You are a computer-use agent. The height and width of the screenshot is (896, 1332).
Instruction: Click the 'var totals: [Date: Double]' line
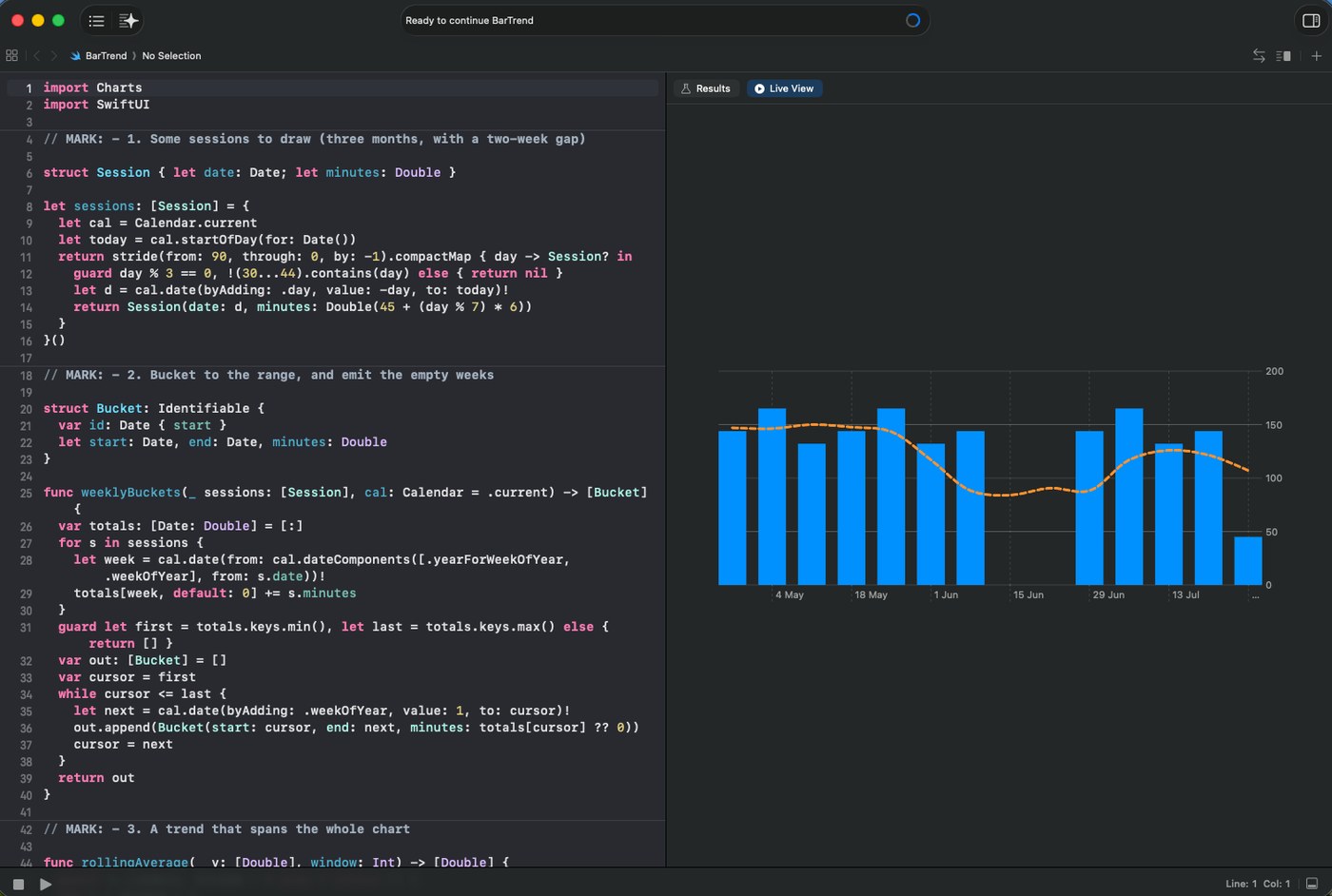(181, 525)
